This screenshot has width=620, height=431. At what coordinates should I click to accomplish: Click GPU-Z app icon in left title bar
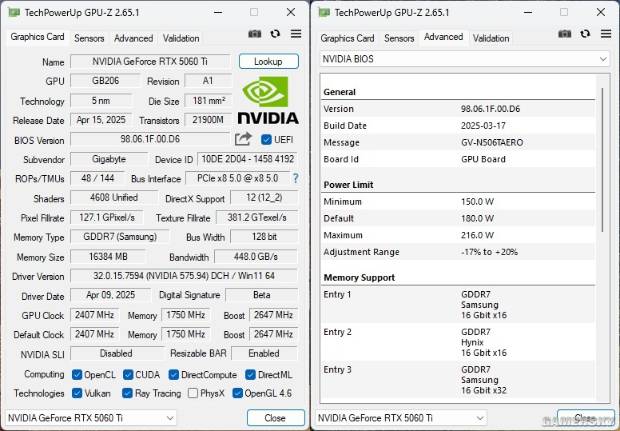click(14, 12)
